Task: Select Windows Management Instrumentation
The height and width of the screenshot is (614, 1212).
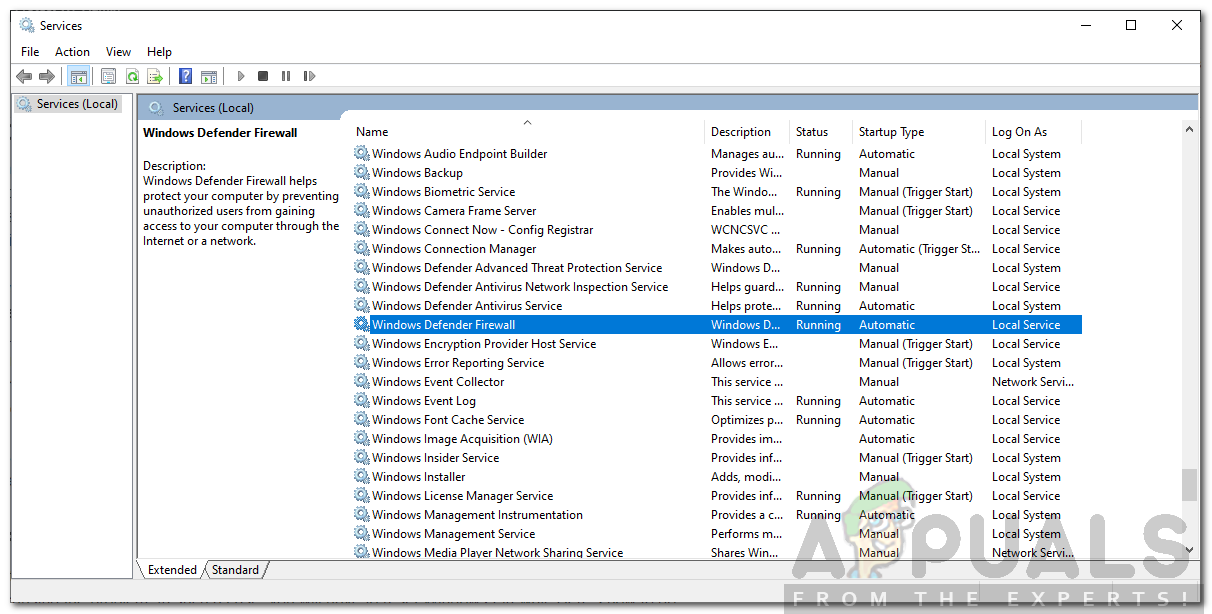Action: [477, 515]
